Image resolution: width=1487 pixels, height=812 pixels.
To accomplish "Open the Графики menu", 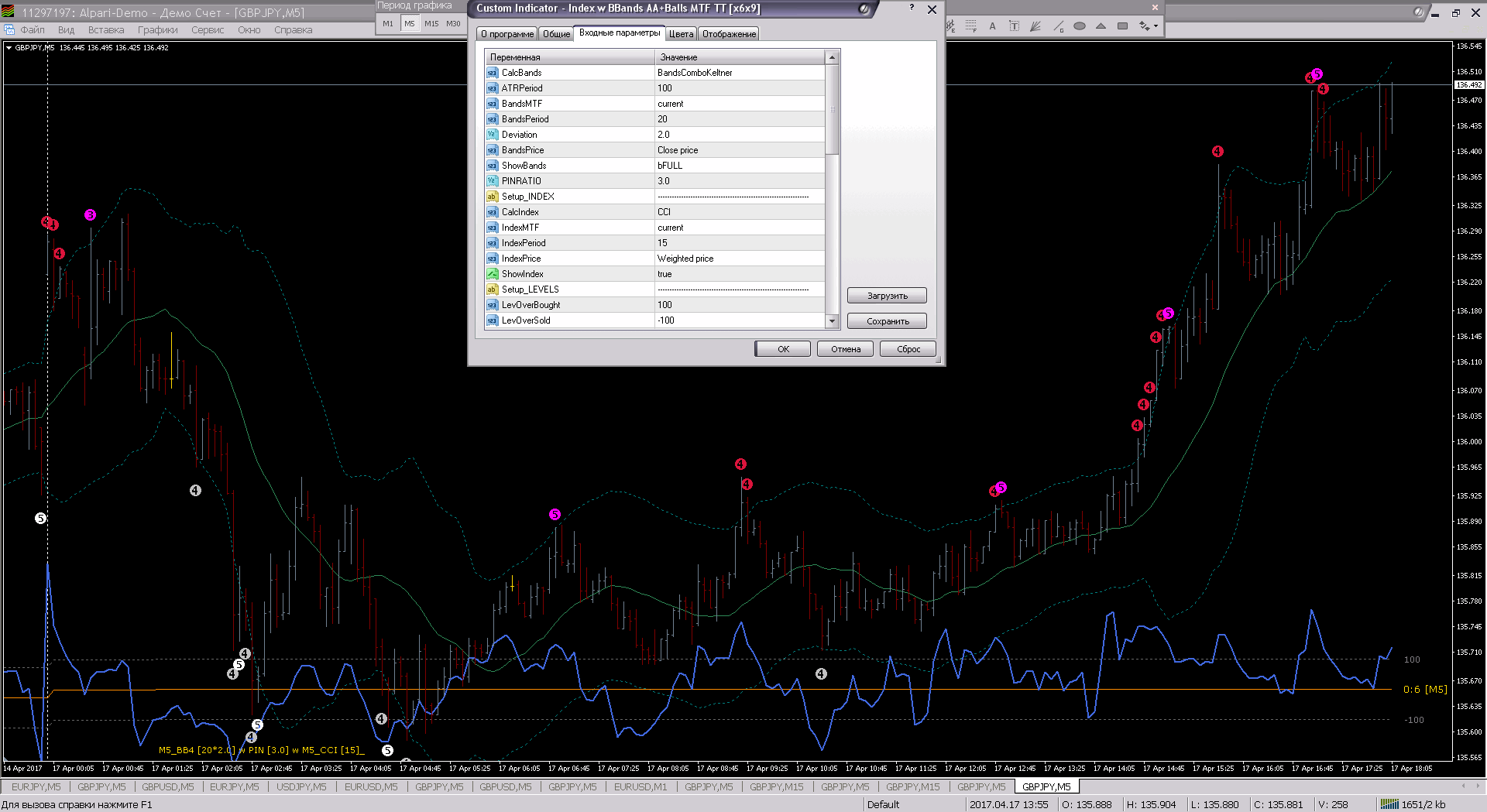I will [x=158, y=30].
